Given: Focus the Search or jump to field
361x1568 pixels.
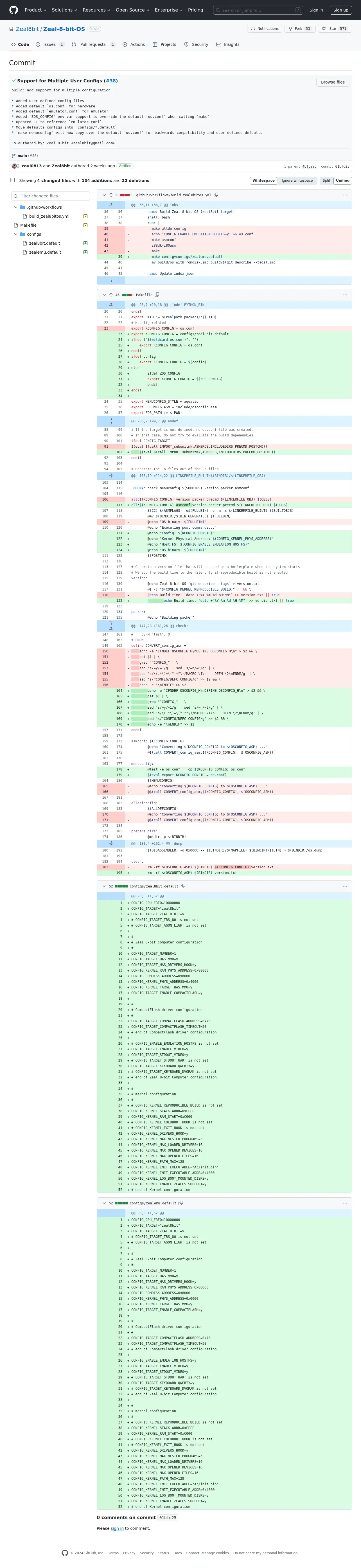Looking at the screenshot, I should click(259, 10).
